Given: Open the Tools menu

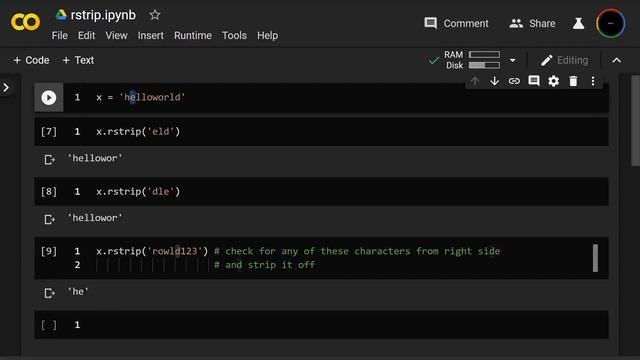Looking at the screenshot, I should point(234,36).
